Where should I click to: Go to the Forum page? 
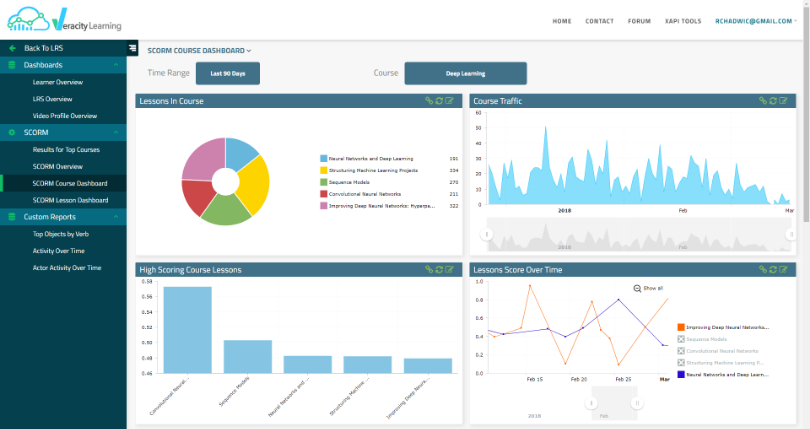(x=639, y=21)
